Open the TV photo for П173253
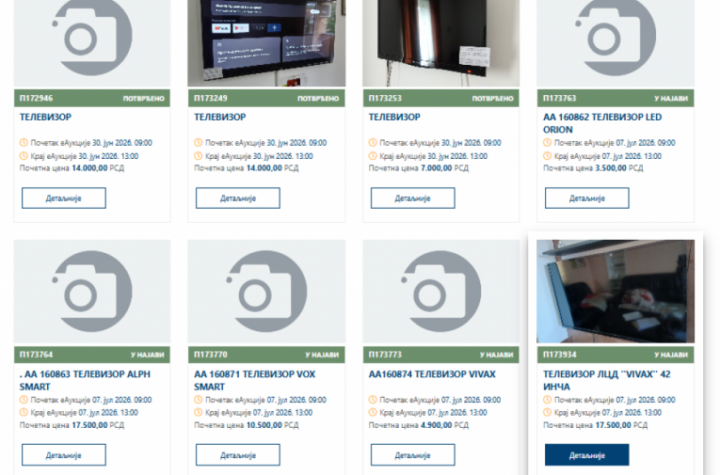The height and width of the screenshot is (475, 720). 441,44
